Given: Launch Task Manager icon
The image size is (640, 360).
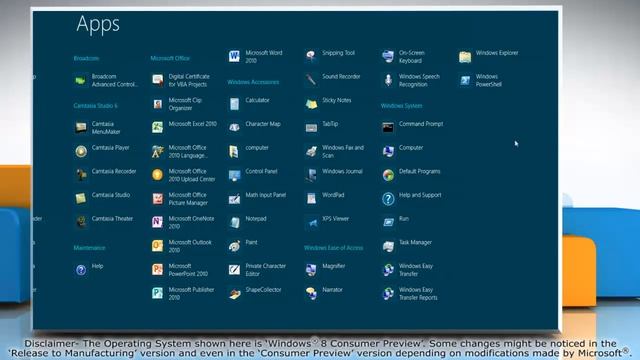Looking at the screenshot, I should 388,246.
